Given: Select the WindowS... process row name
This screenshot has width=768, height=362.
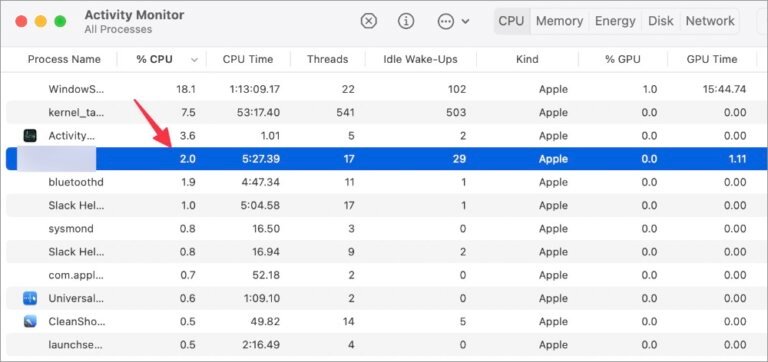Looking at the screenshot, I should 76,89.
